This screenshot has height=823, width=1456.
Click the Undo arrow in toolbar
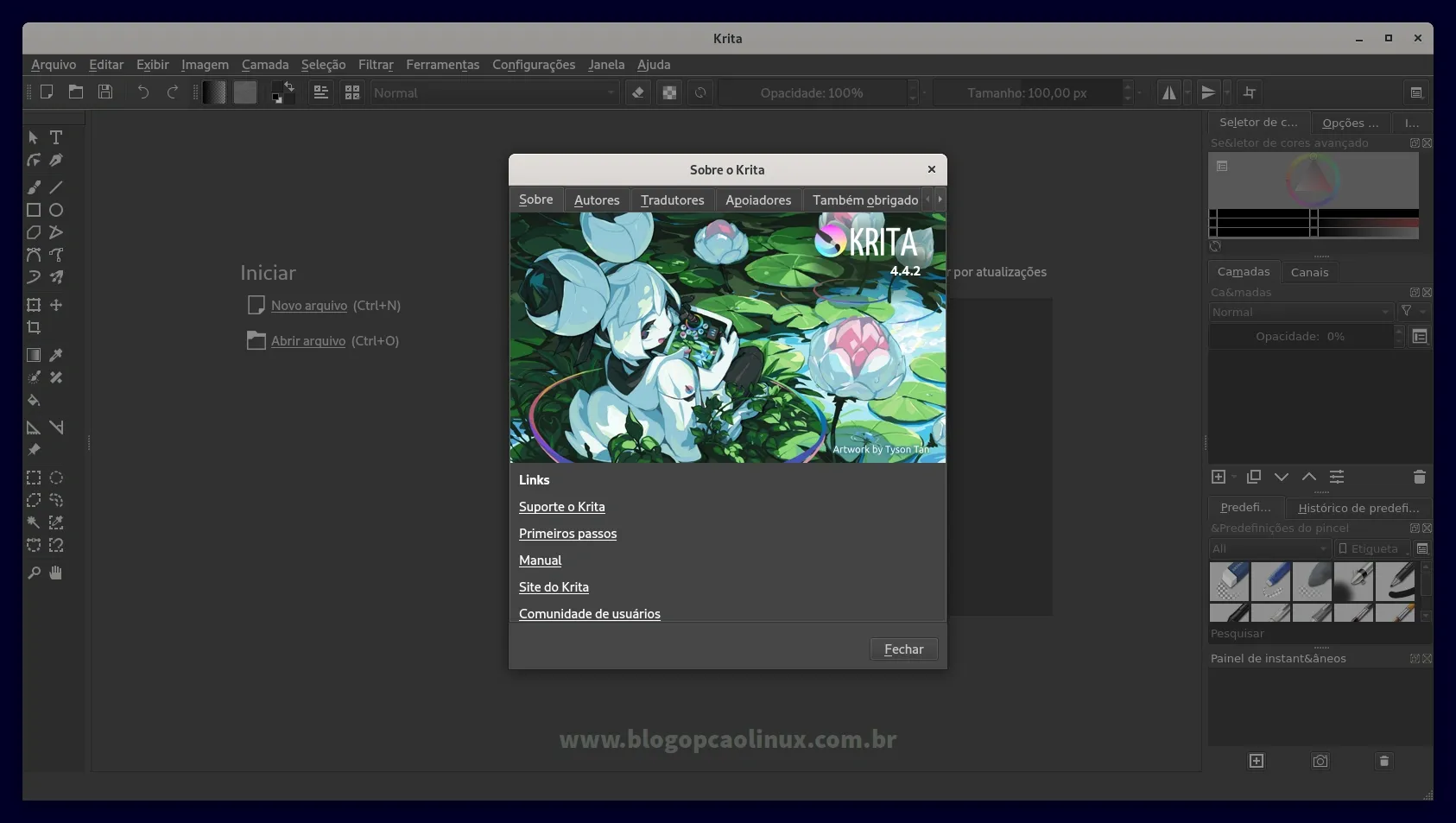(x=143, y=92)
